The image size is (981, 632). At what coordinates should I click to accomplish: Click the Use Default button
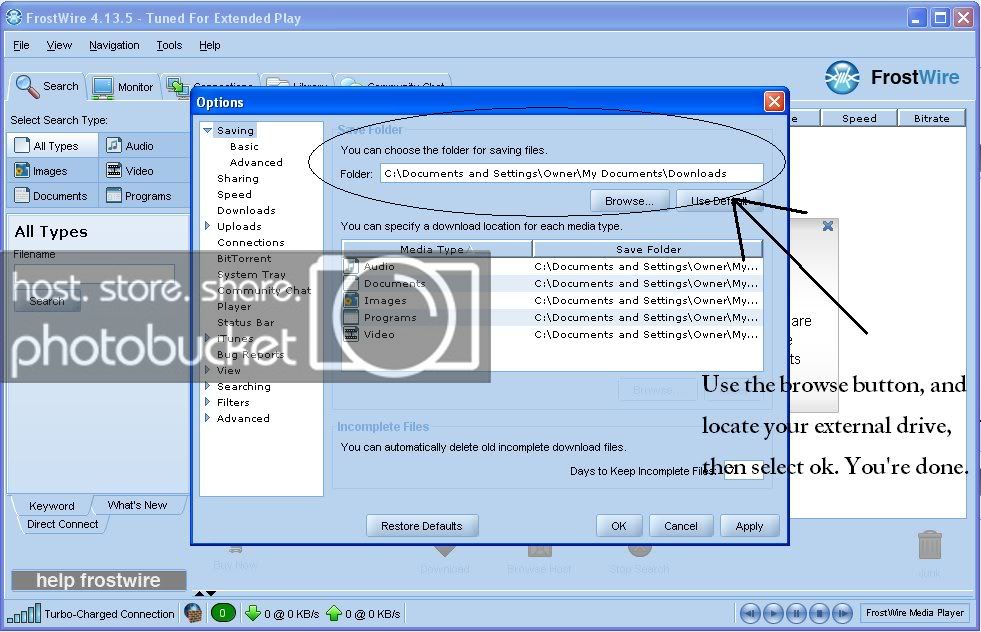click(x=719, y=201)
